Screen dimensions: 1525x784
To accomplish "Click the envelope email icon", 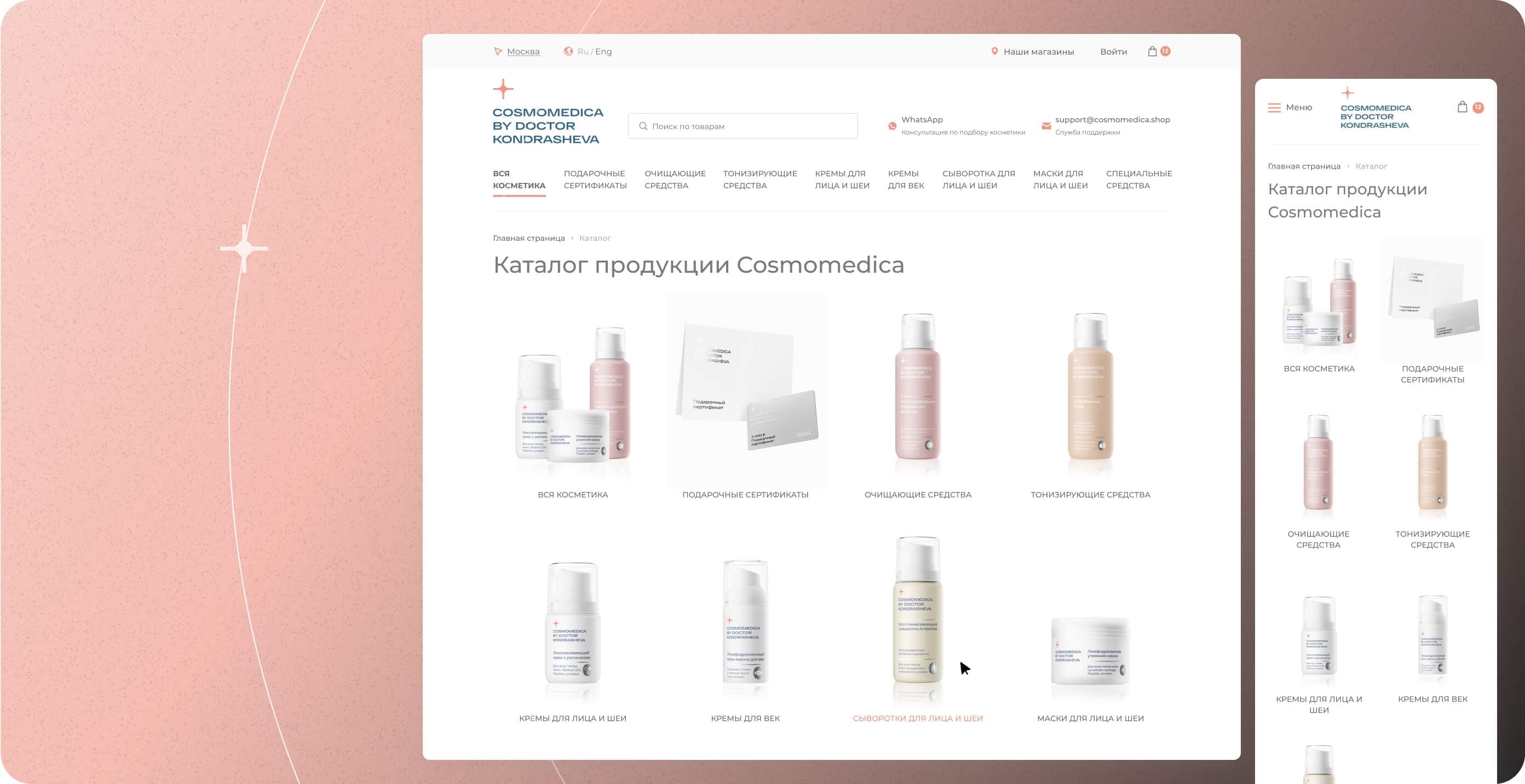I will click(x=1046, y=126).
